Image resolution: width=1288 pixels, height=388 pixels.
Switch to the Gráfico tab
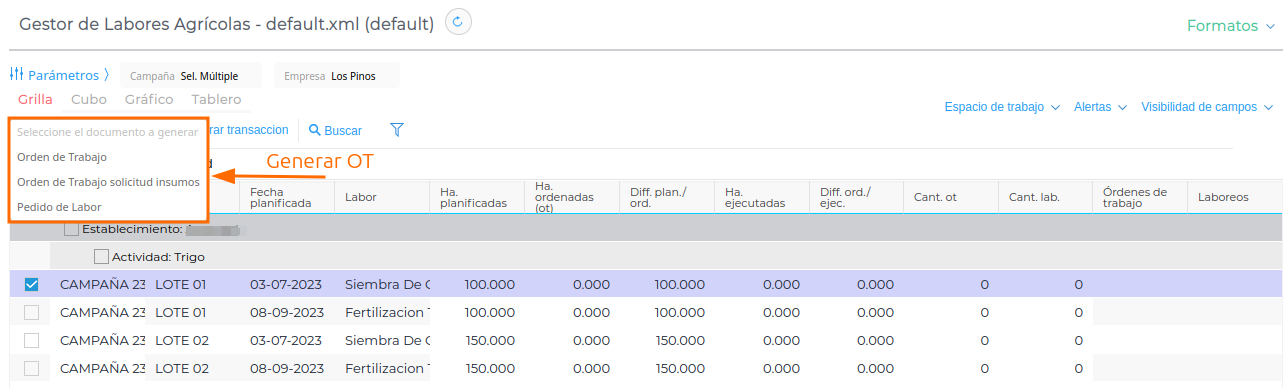[149, 99]
